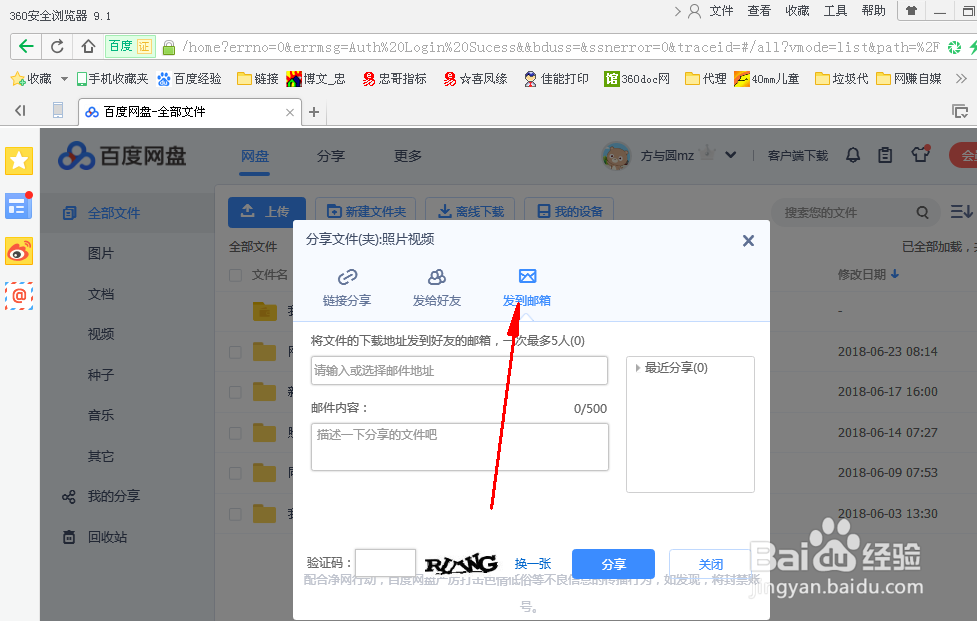977x621 pixels.
Task: Tick checkbox for the 2018-06-14 07:27 folder
Action: pos(236,433)
